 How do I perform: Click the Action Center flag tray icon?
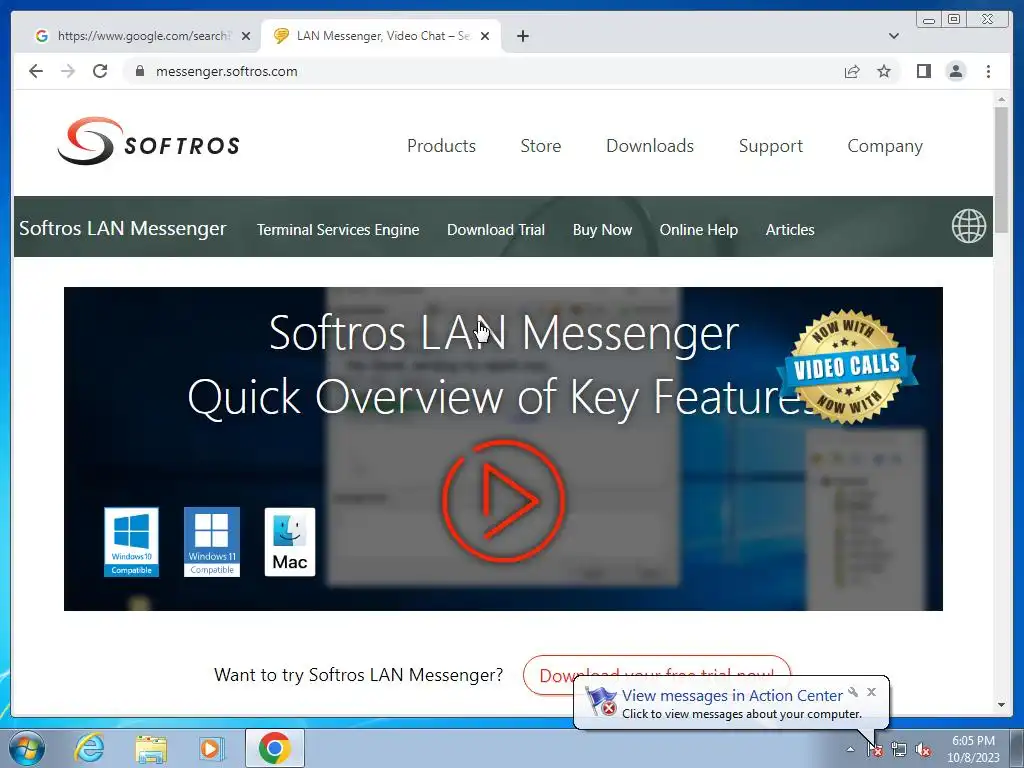tap(874, 749)
